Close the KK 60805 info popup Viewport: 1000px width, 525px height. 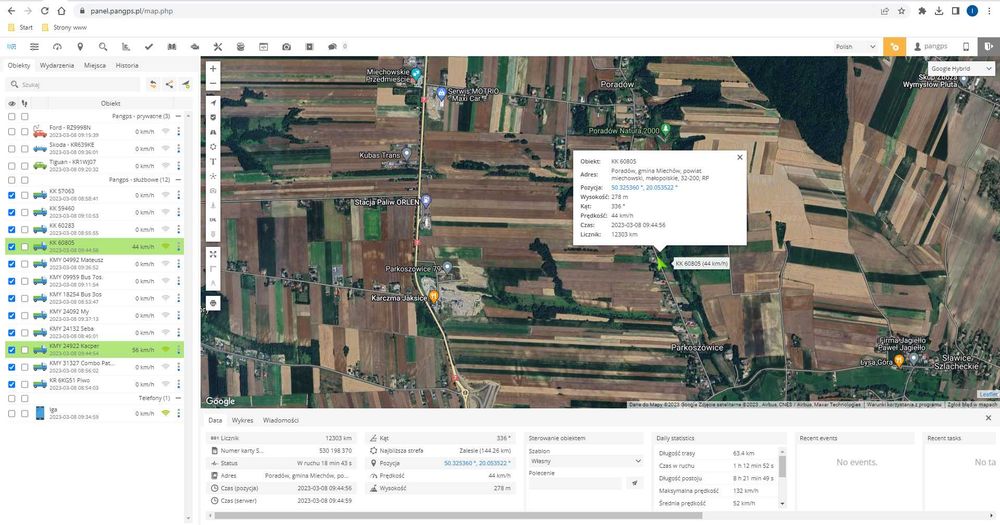tap(740, 157)
